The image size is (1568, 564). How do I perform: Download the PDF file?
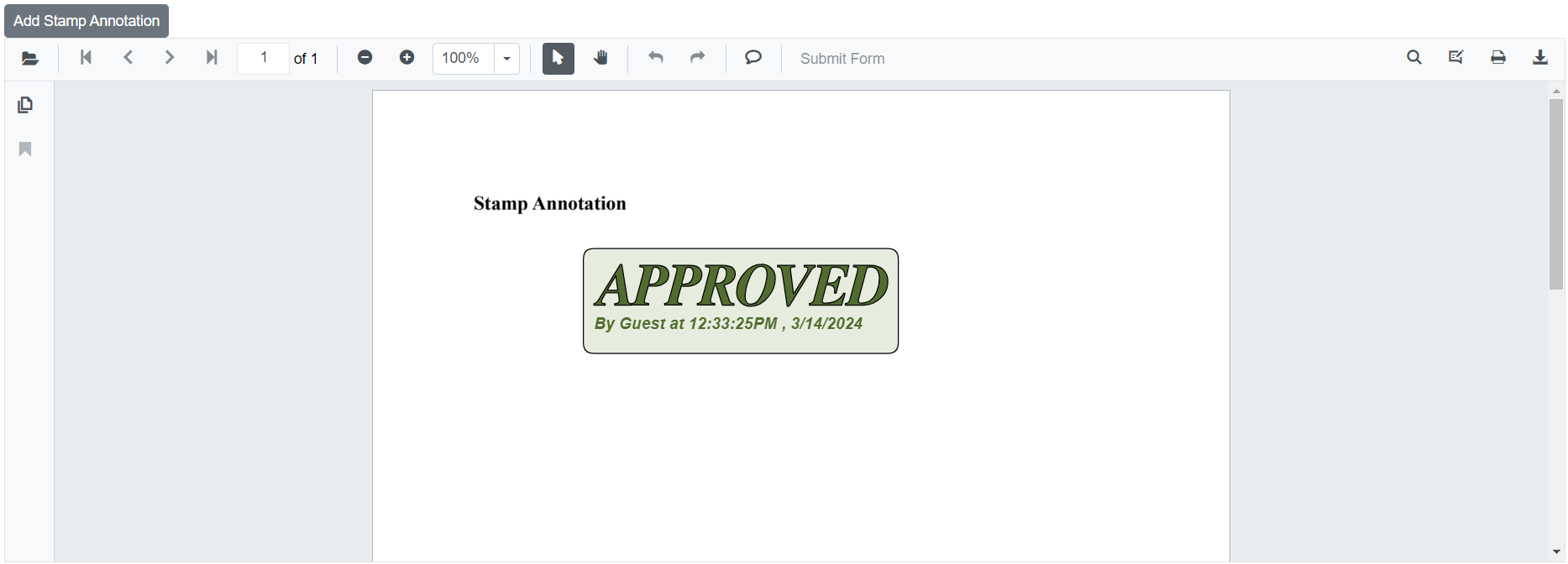[1540, 58]
